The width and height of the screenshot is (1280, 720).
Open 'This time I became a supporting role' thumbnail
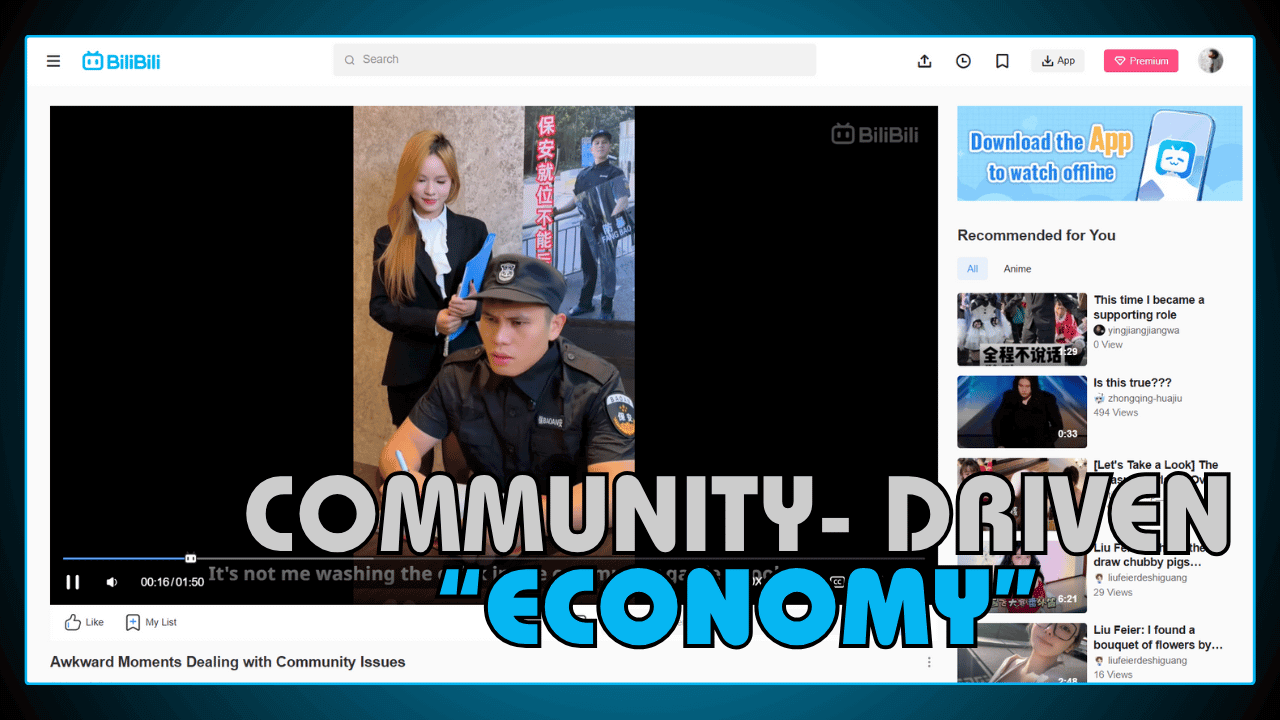pos(1022,329)
